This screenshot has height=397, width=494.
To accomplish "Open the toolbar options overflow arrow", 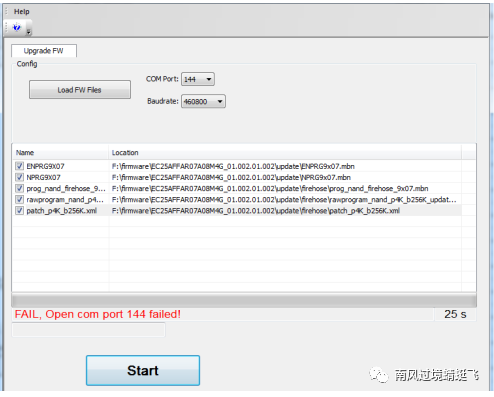I will (29, 32).
